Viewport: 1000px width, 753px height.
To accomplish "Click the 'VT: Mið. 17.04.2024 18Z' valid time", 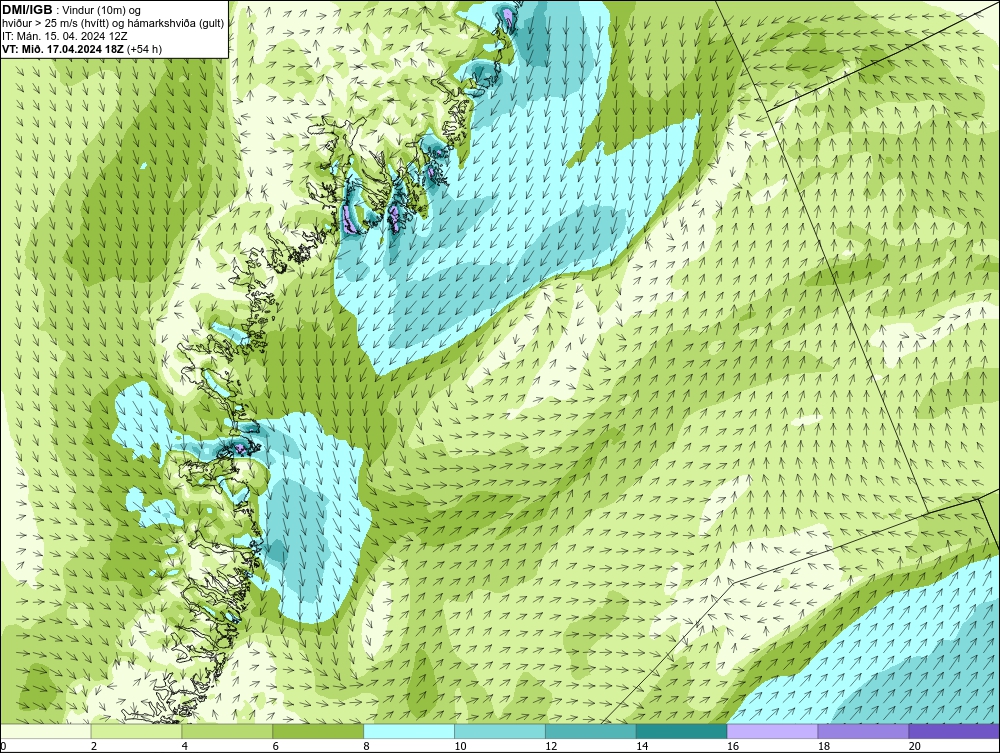I will [63, 49].
